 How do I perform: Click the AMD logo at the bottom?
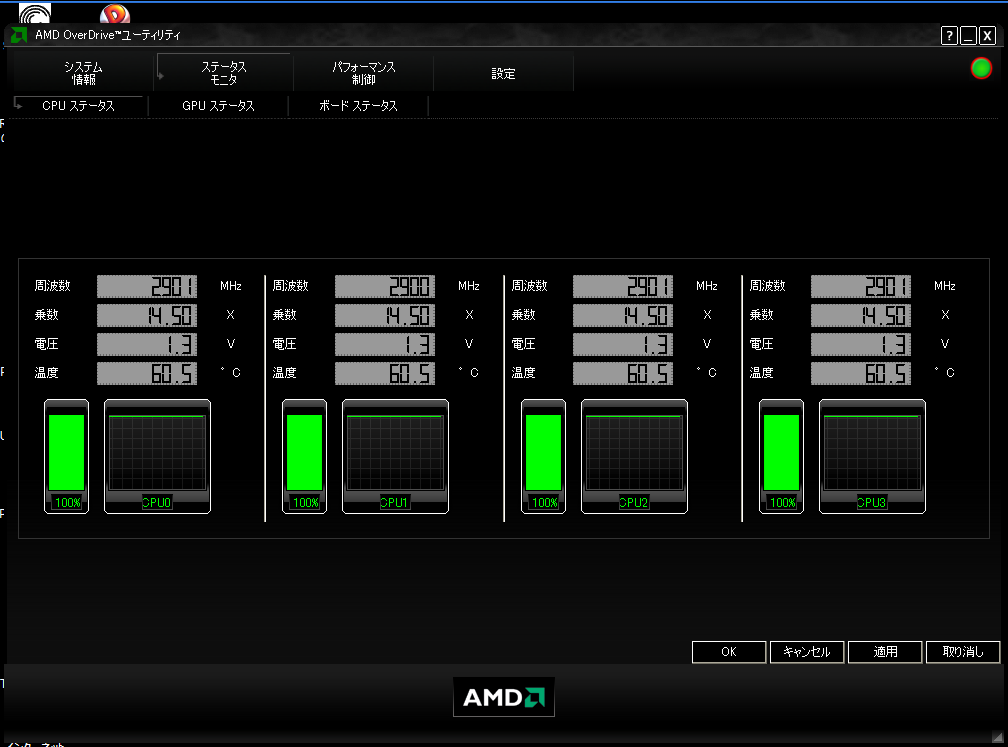click(503, 697)
